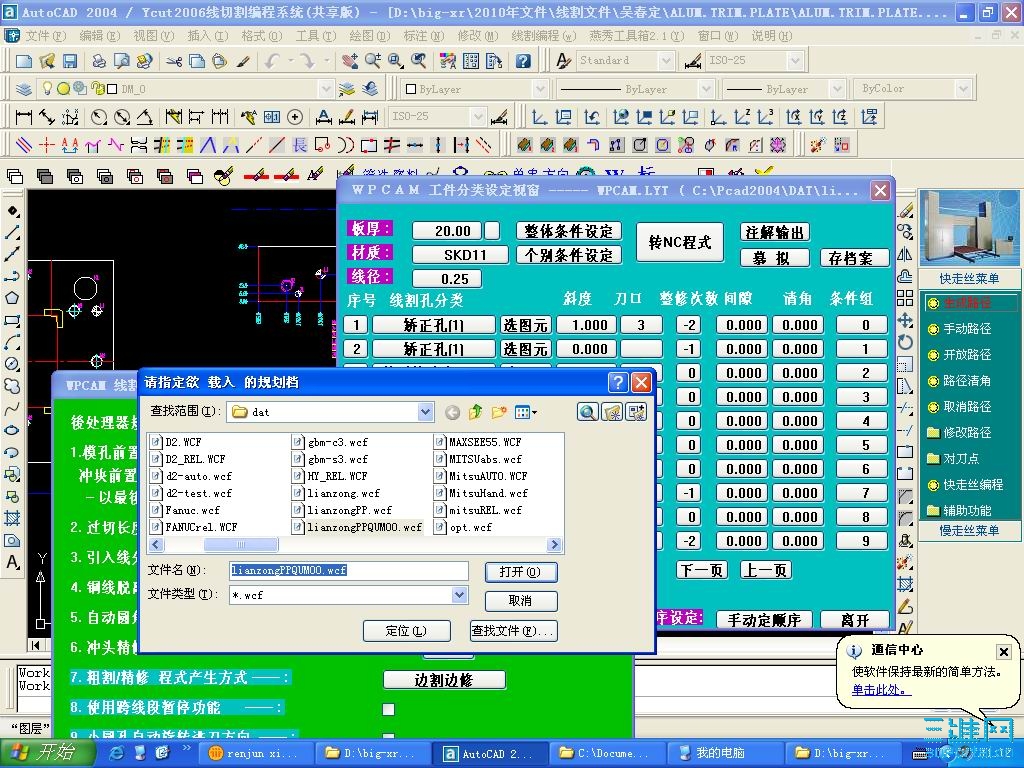Click the blue Help question icon
The width and height of the screenshot is (1024, 768).
point(522,61)
